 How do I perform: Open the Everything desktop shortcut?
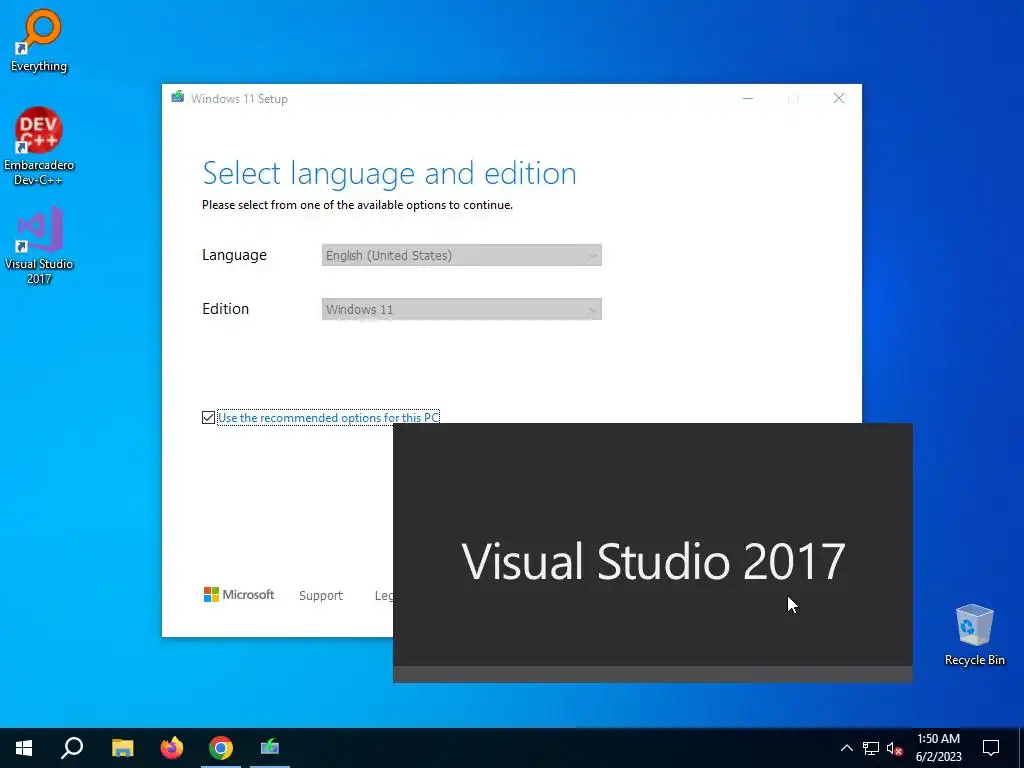click(x=39, y=40)
